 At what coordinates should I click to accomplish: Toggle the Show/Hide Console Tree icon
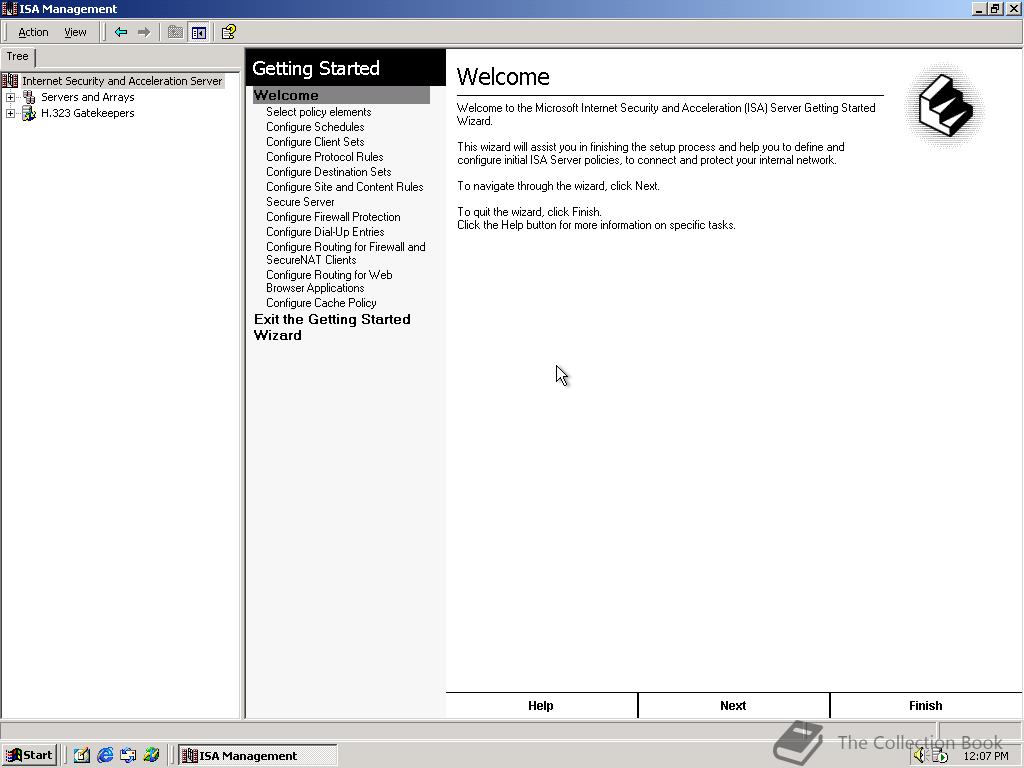pyautogui.click(x=199, y=32)
